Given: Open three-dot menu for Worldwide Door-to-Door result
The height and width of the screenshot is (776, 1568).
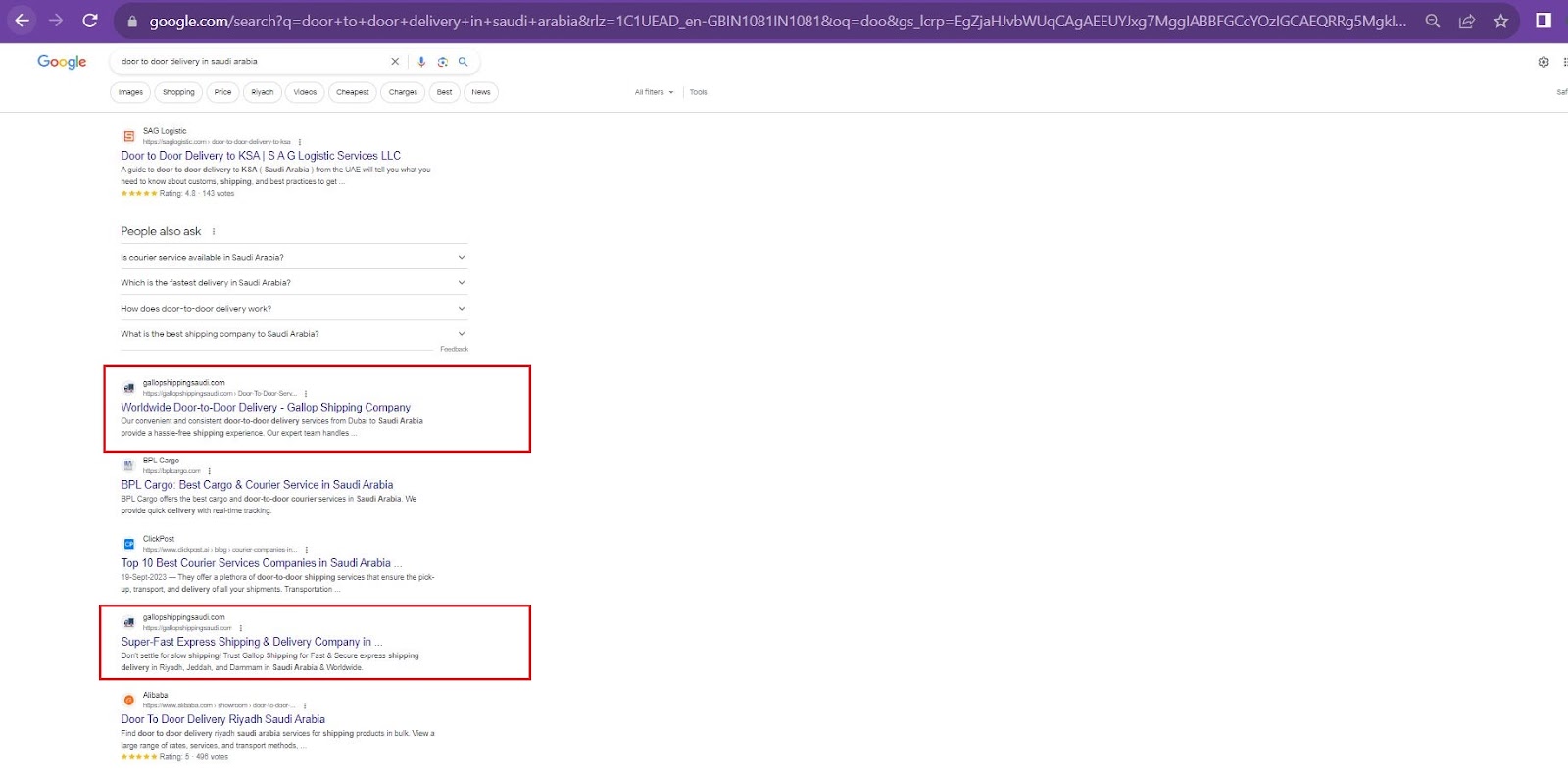Looking at the screenshot, I should [x=306, y=394].
